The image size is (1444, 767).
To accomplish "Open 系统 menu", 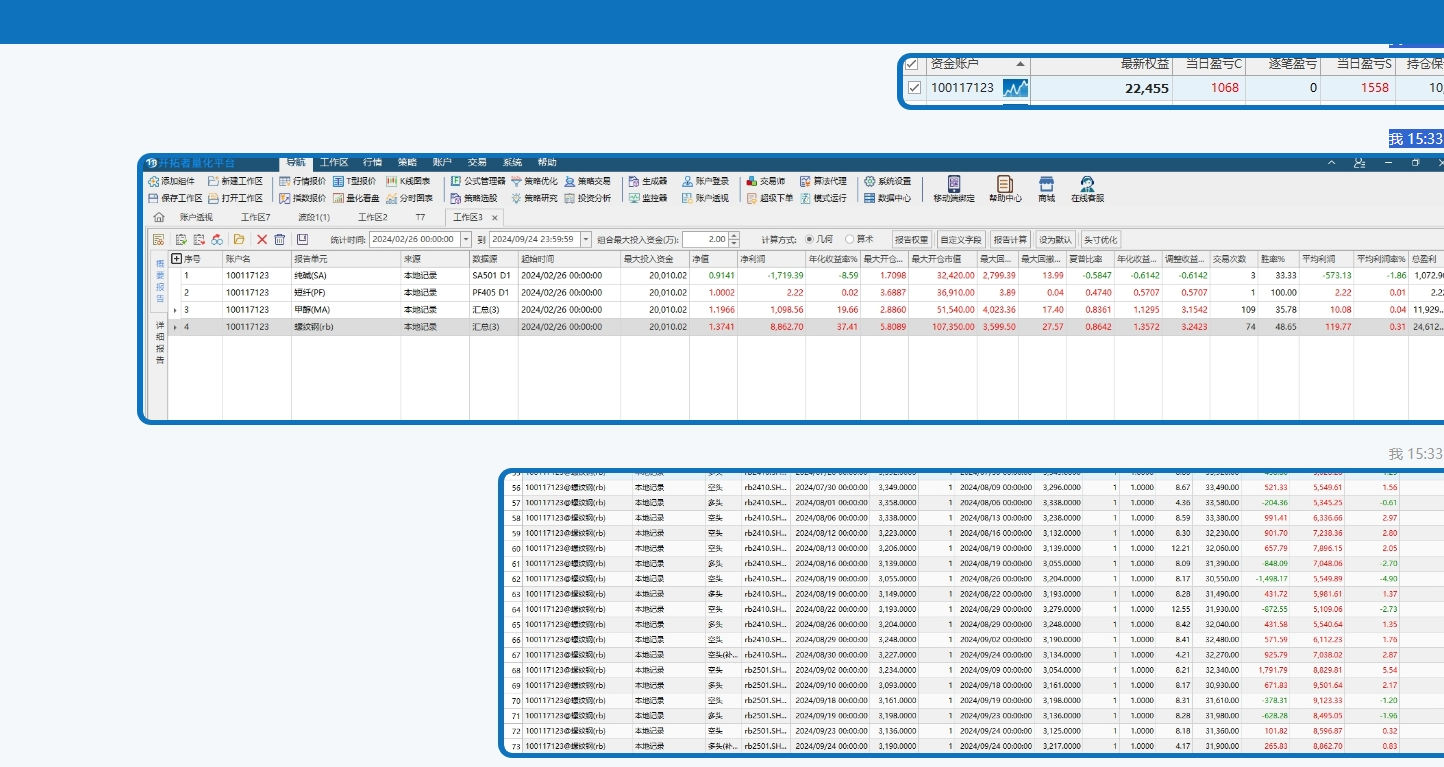I will 512,162.
